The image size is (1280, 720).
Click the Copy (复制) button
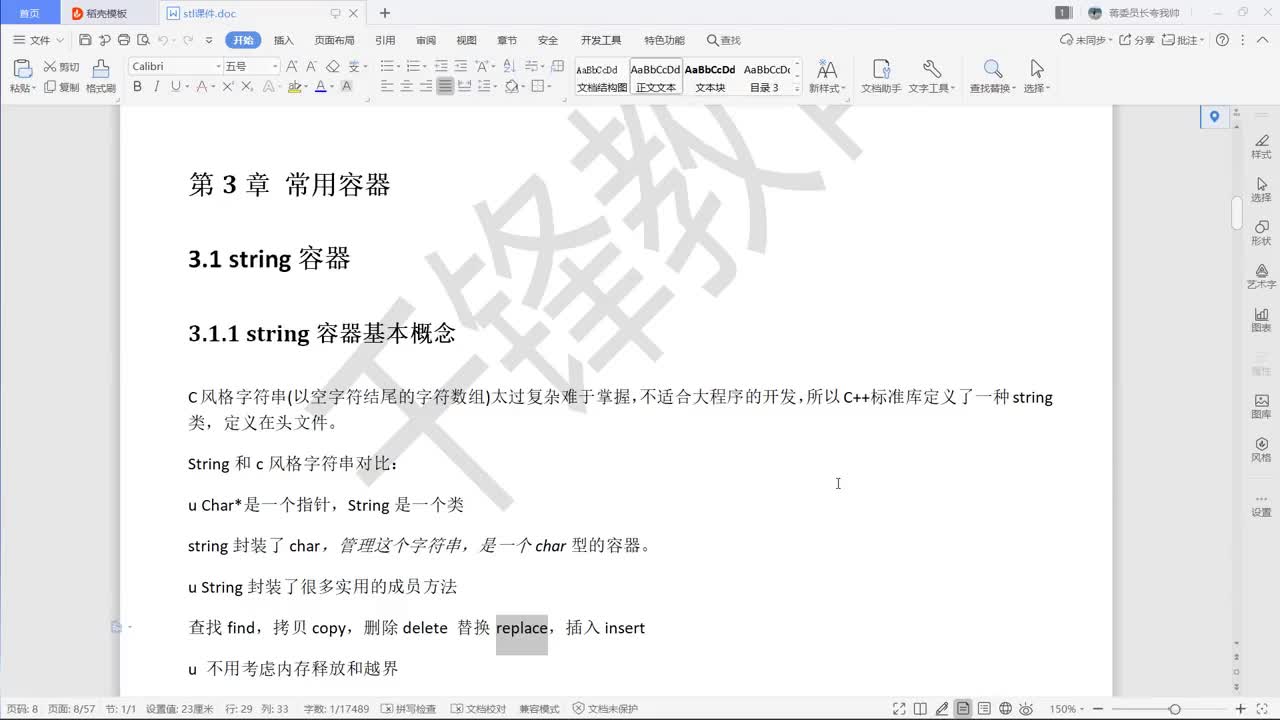point(61,87)
